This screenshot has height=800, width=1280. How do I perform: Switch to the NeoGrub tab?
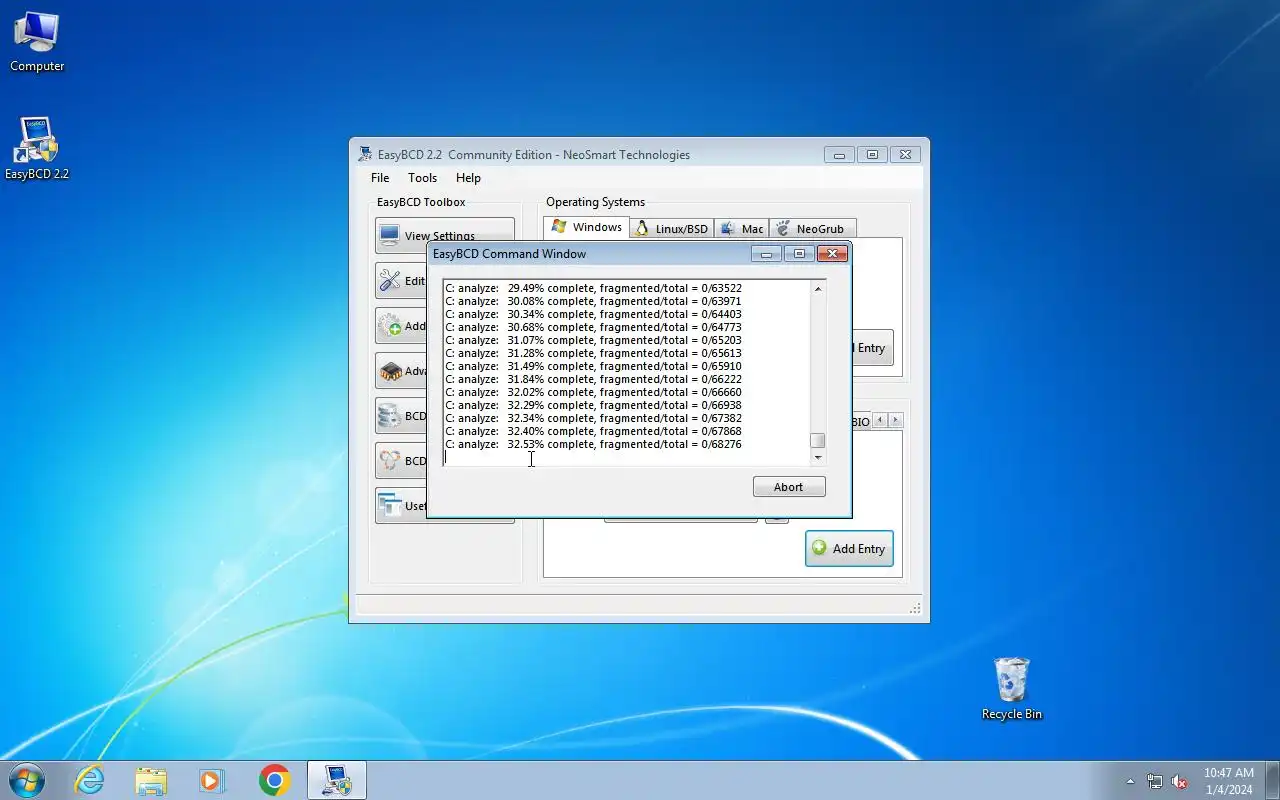[x=812, y=229]
